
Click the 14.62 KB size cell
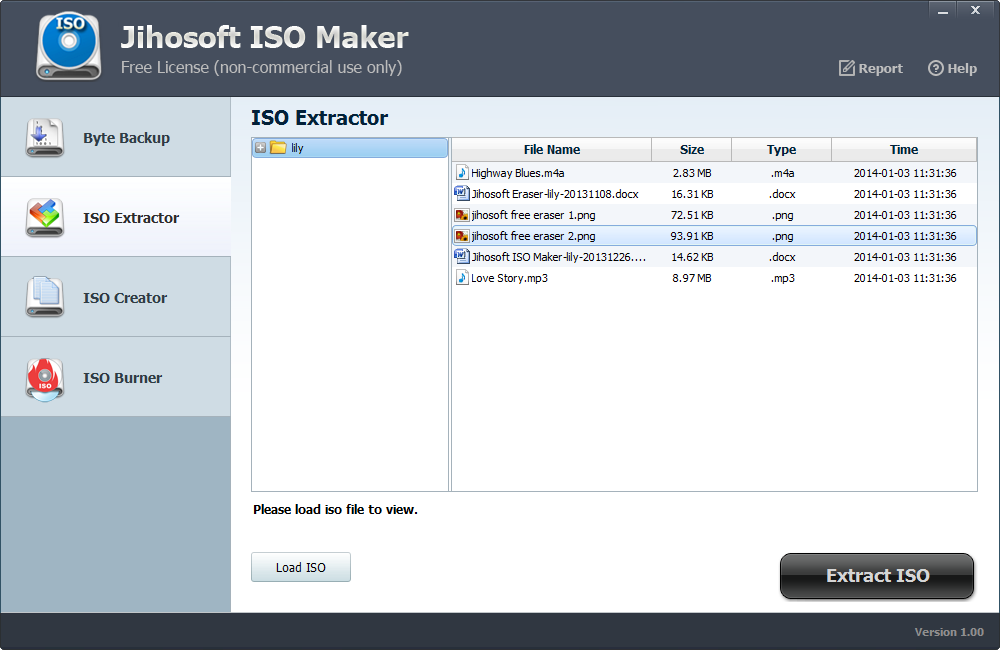[x=692, y=257]
